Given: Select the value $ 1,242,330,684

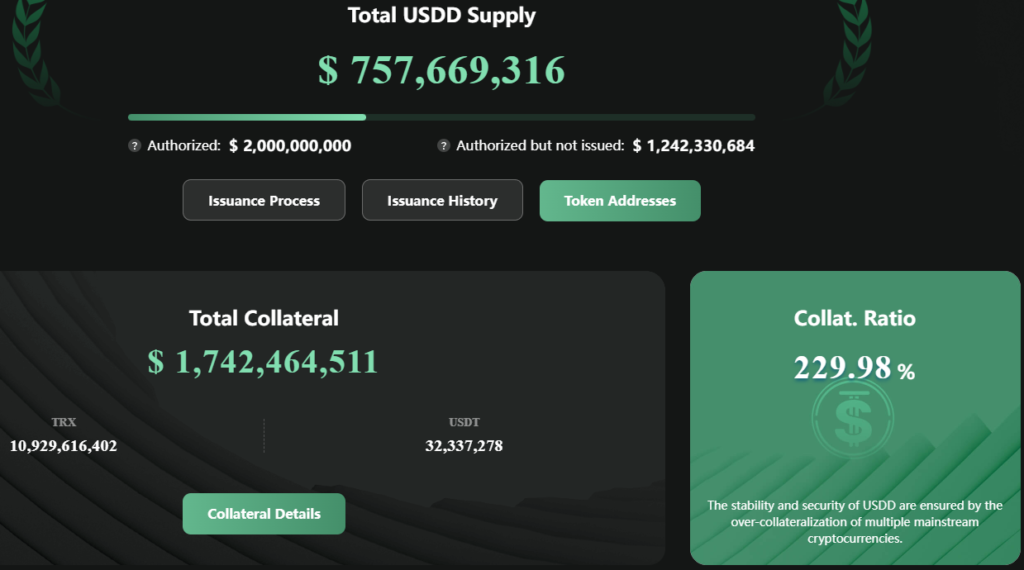Looking at the screenshot, I should point(694,146).
